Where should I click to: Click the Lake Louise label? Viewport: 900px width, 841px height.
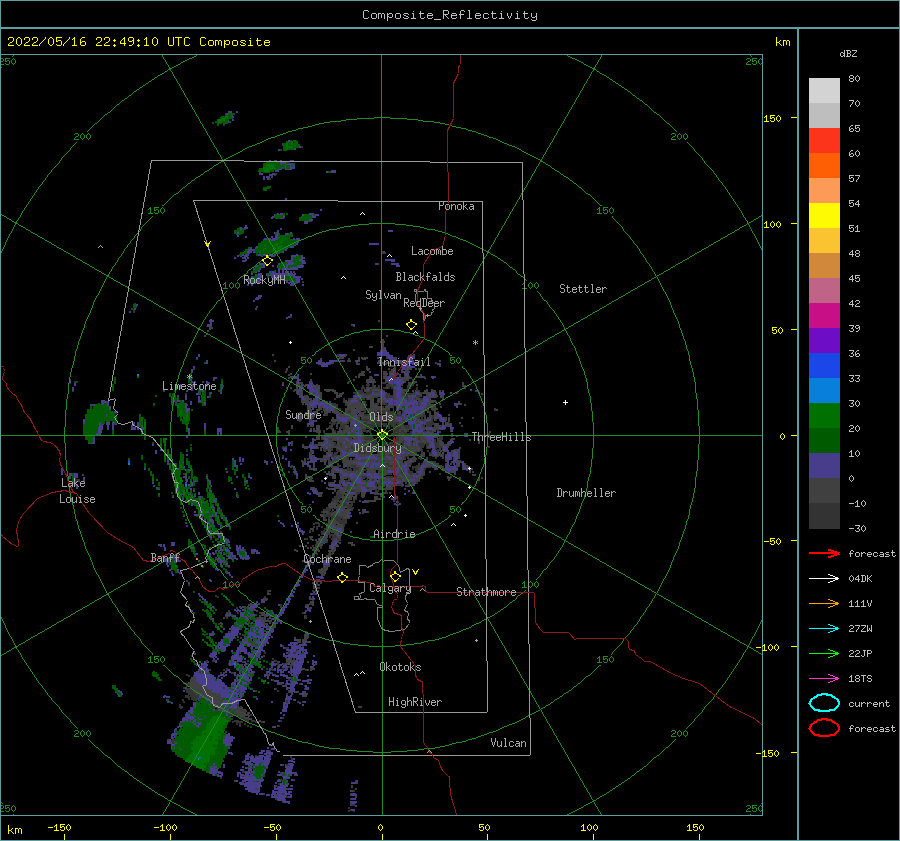click(x=77, y=491)
